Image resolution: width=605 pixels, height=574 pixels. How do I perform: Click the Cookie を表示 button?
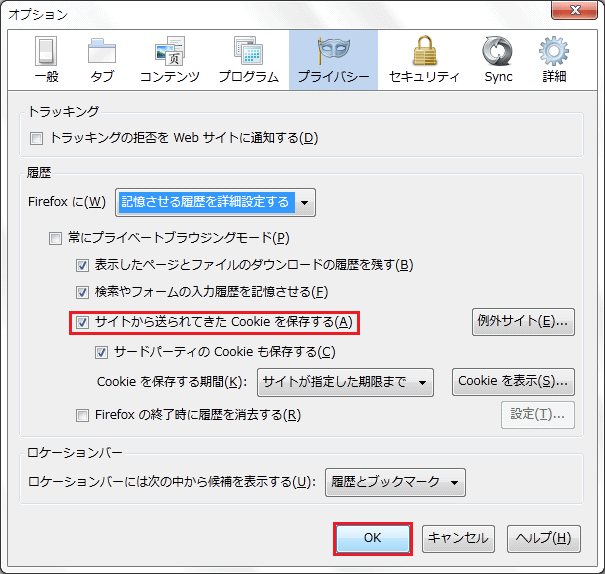point(513,382)
